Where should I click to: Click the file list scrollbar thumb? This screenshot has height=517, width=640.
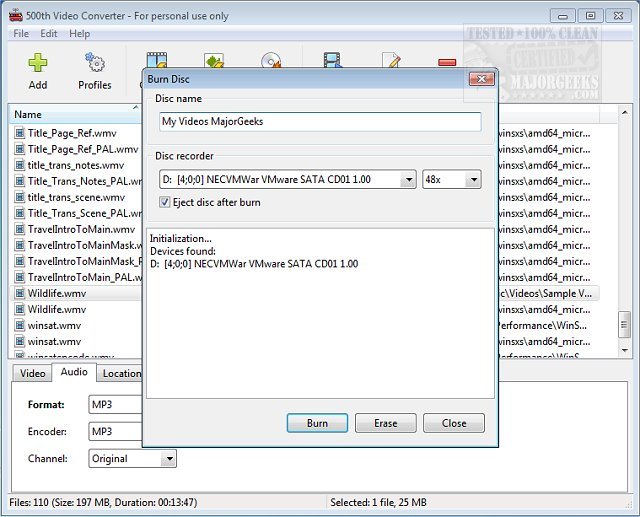(x=624, y=324)
